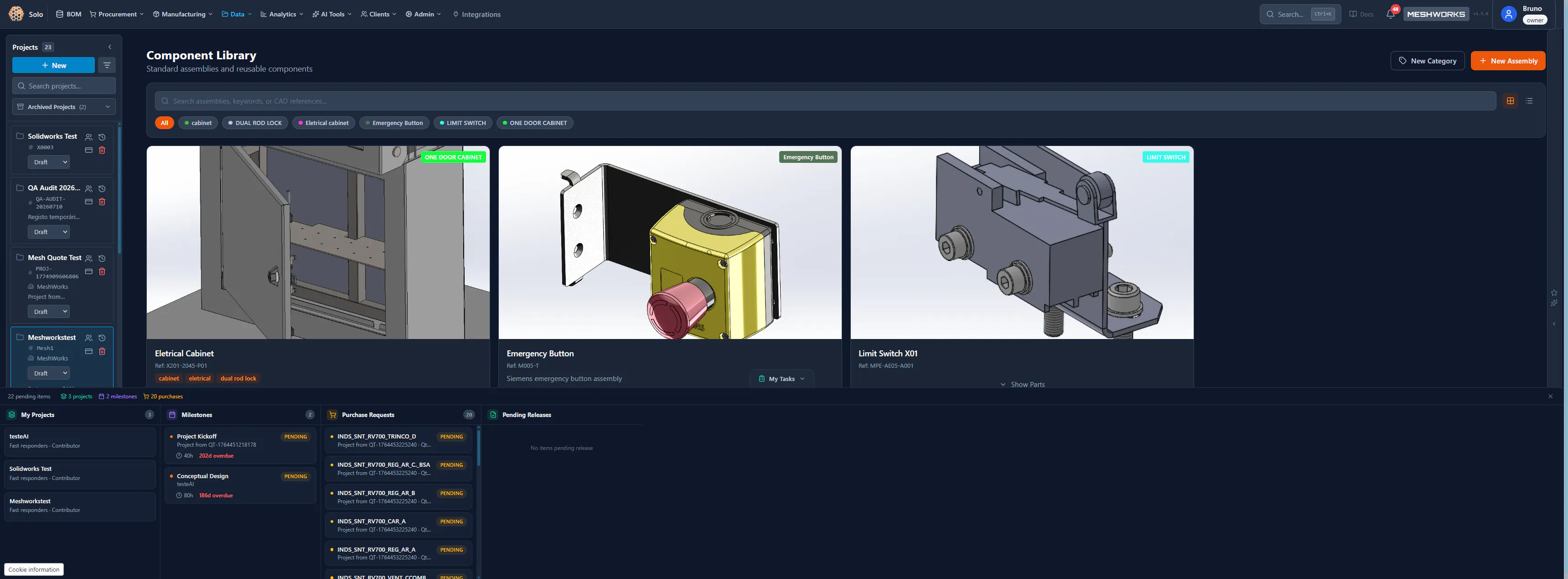View history of Meshworkstest project
Screen dimensions: 1568x579
(102, 338)
